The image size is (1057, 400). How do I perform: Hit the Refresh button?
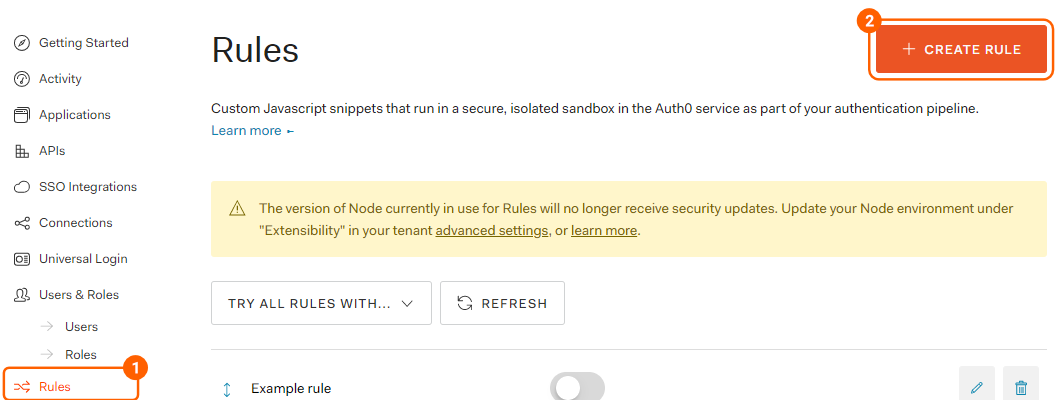[x=502, y=303]
